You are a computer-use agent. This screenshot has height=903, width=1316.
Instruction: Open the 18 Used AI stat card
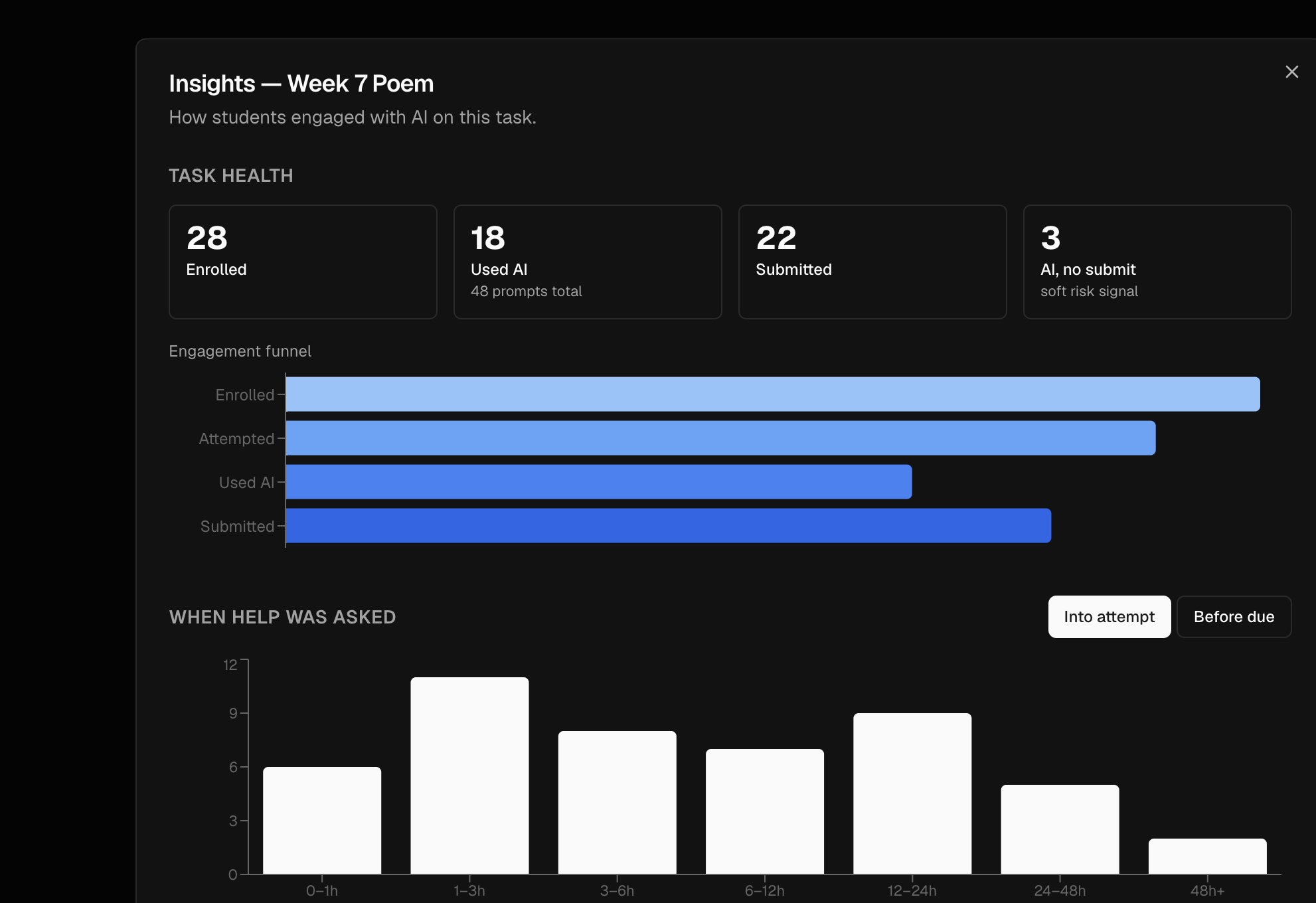pyautogui.click(x=588, y=262)
